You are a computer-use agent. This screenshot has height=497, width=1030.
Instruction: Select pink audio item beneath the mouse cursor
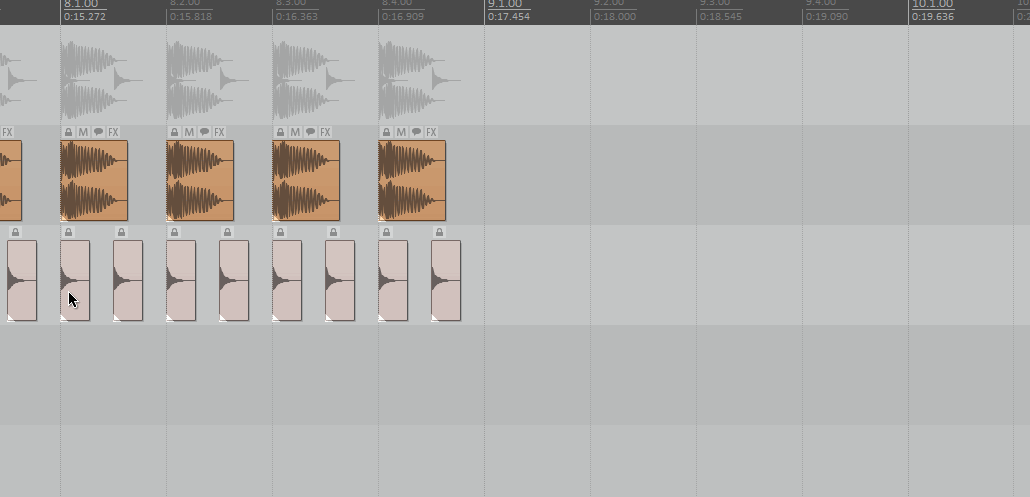[x=75, y=281]
